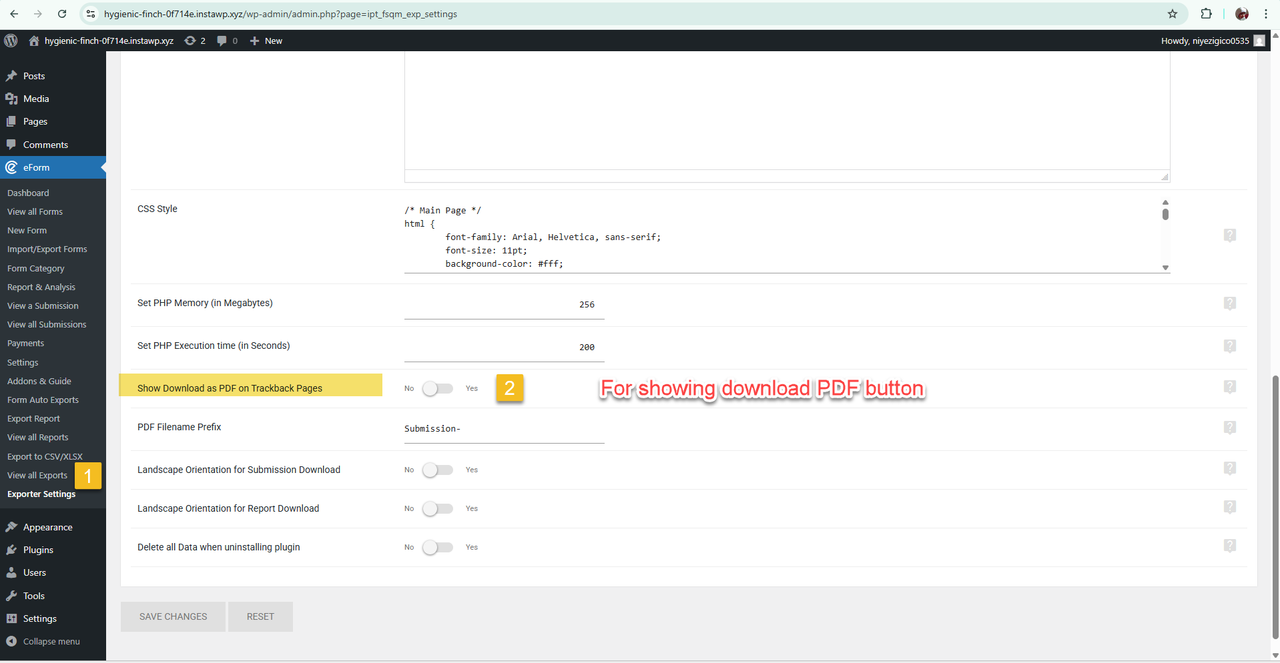Open Addons & Guide

click(x=39, y=381)
